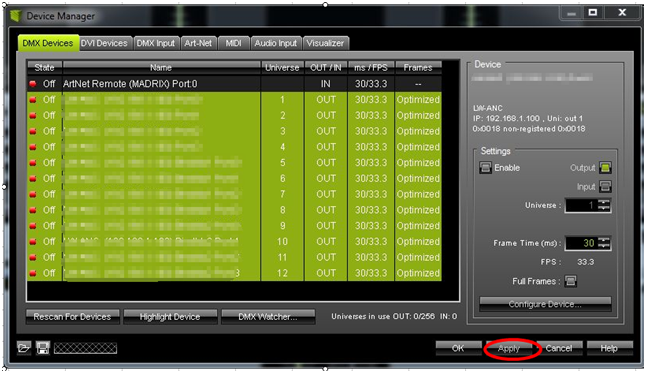Open the Art-Net tab
The image size is (646, 373).
pos(198,43)
